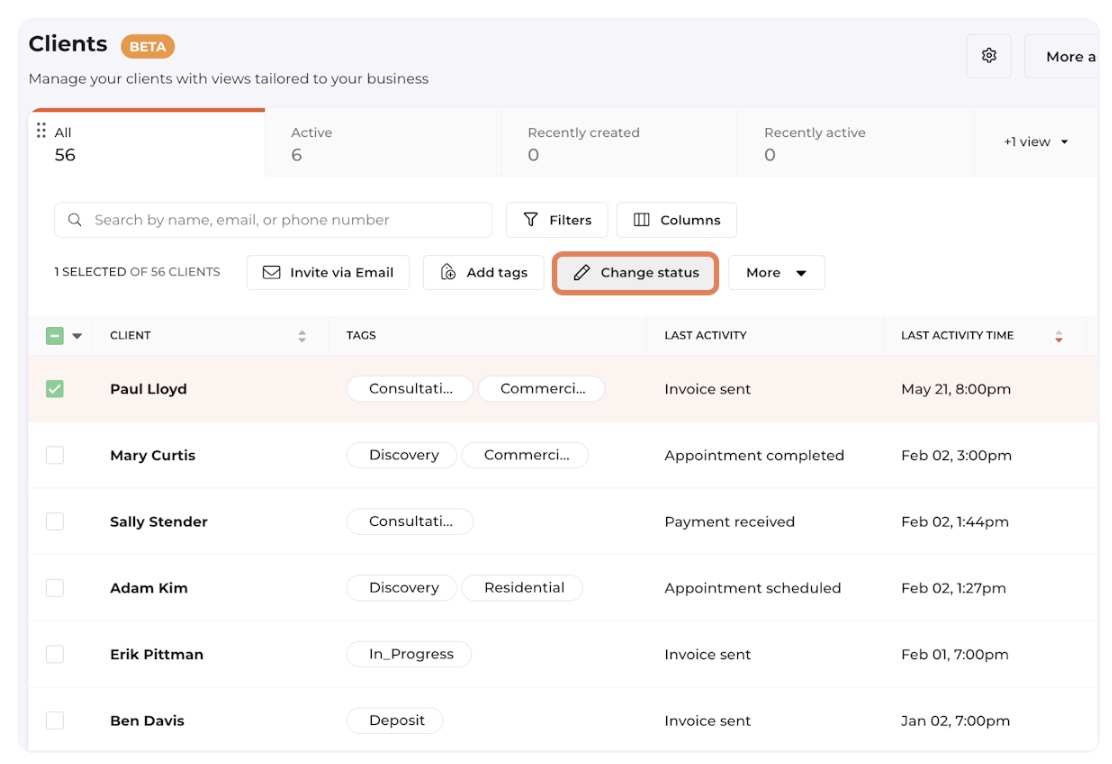The height and width of the screenshot is (764, 1112).
Task: Switch to the All view tab
Action: [148, 143]
